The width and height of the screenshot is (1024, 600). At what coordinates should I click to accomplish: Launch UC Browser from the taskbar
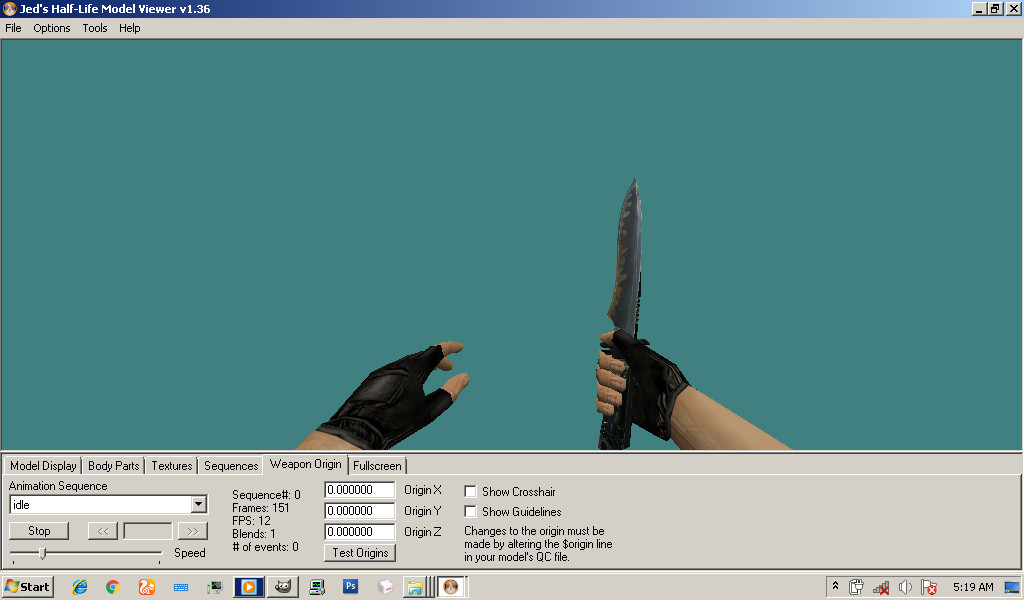(x=146, y=587)
